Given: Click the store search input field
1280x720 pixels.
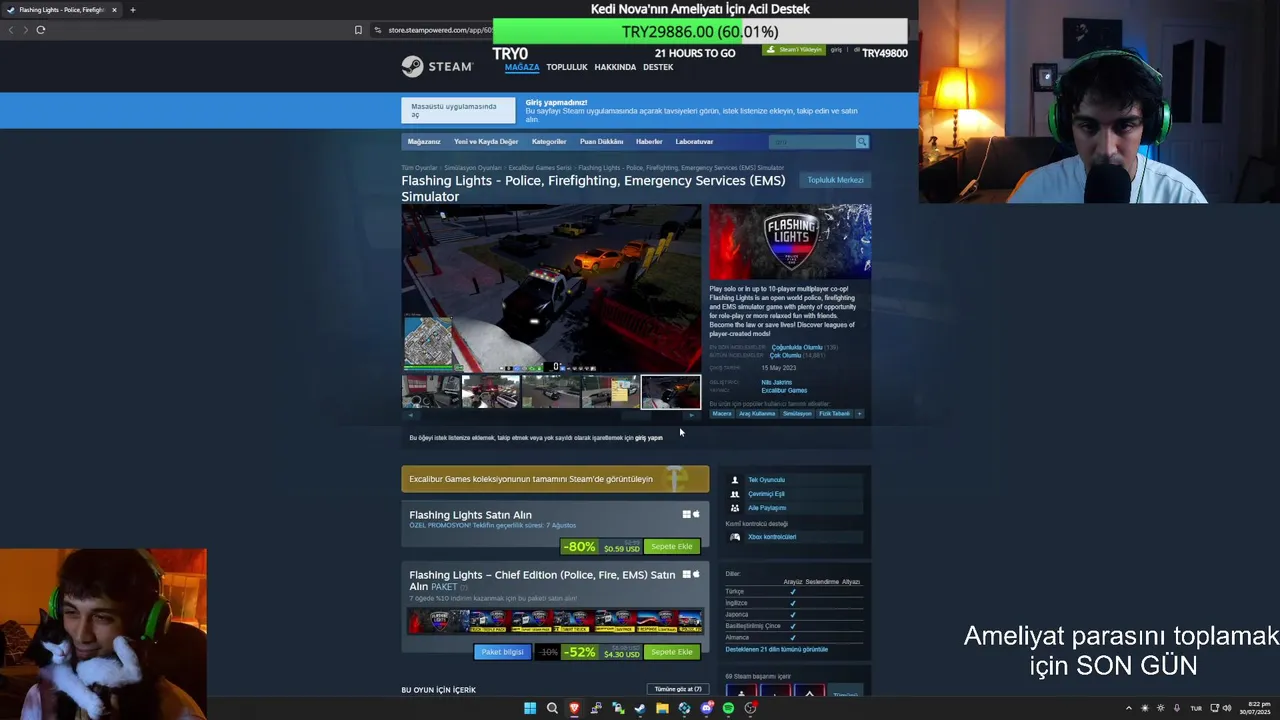Looking at the screenshot, I should (x=812, y=142).
